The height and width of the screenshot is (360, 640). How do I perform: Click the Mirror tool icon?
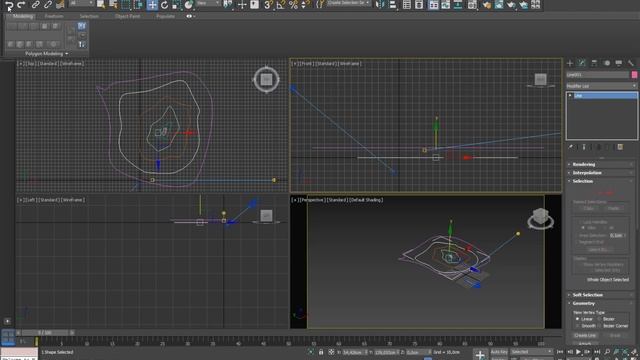tap(380, 5)
